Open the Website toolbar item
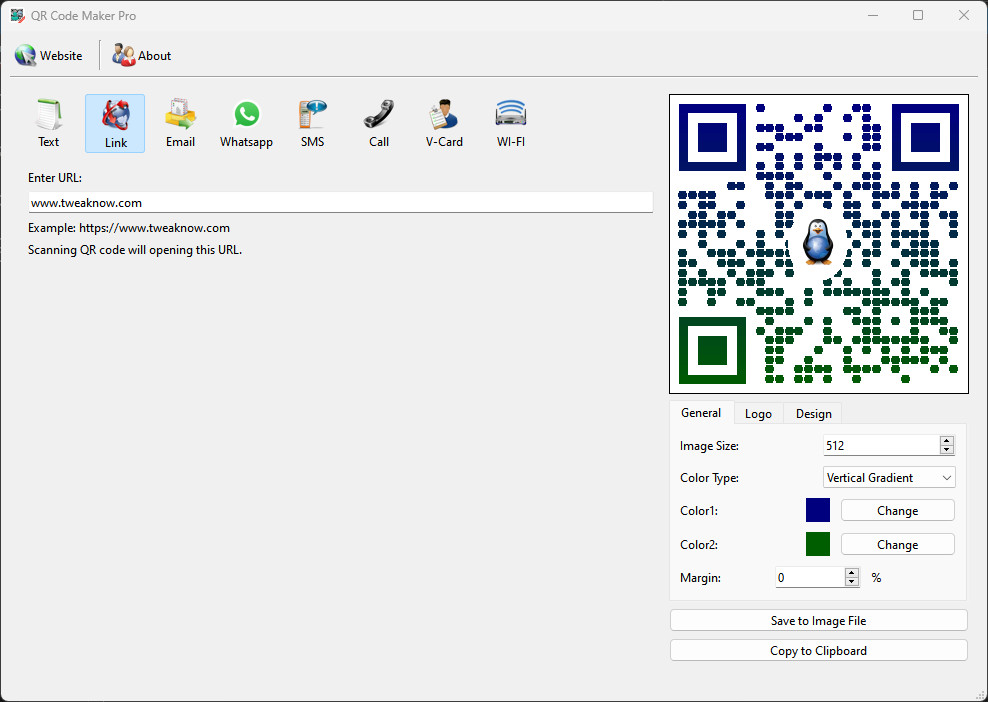988x702 pixels. pos(49,56)
